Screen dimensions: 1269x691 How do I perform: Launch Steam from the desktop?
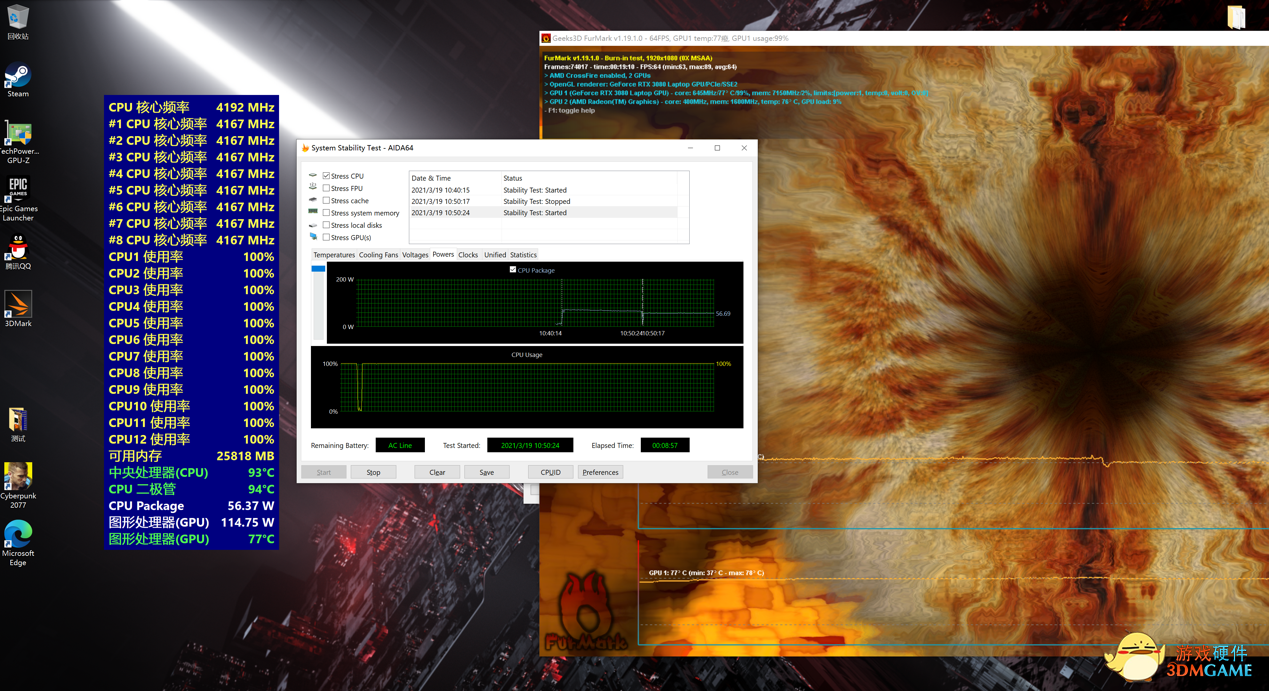point(18,80)
